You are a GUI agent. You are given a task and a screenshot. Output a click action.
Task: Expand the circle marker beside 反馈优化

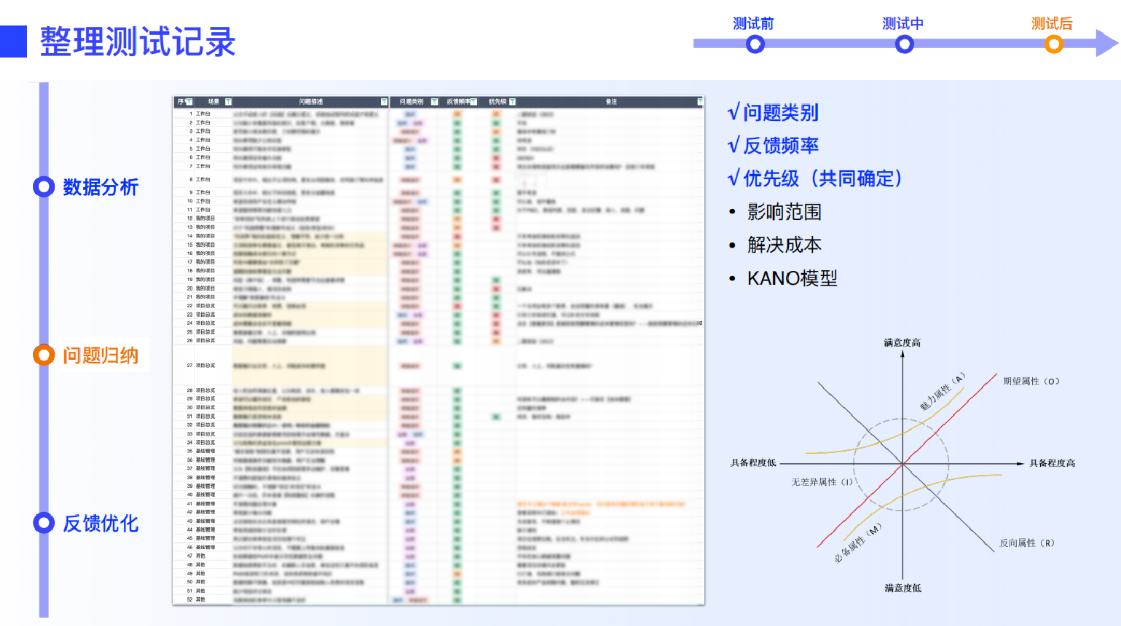(x=42, y=523)
